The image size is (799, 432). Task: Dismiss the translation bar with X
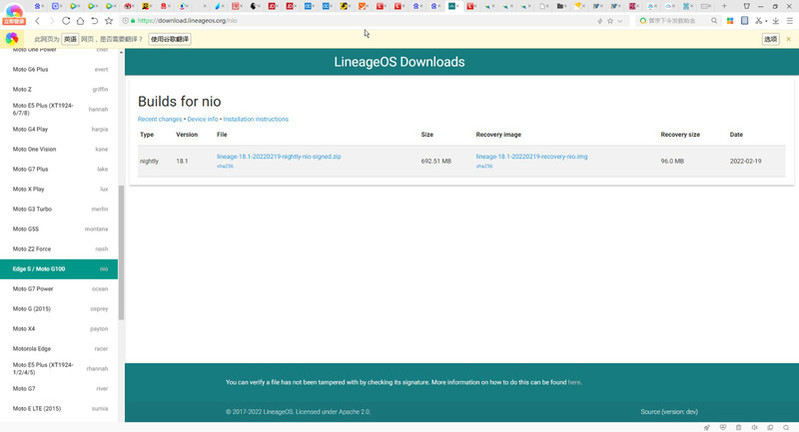788,39
